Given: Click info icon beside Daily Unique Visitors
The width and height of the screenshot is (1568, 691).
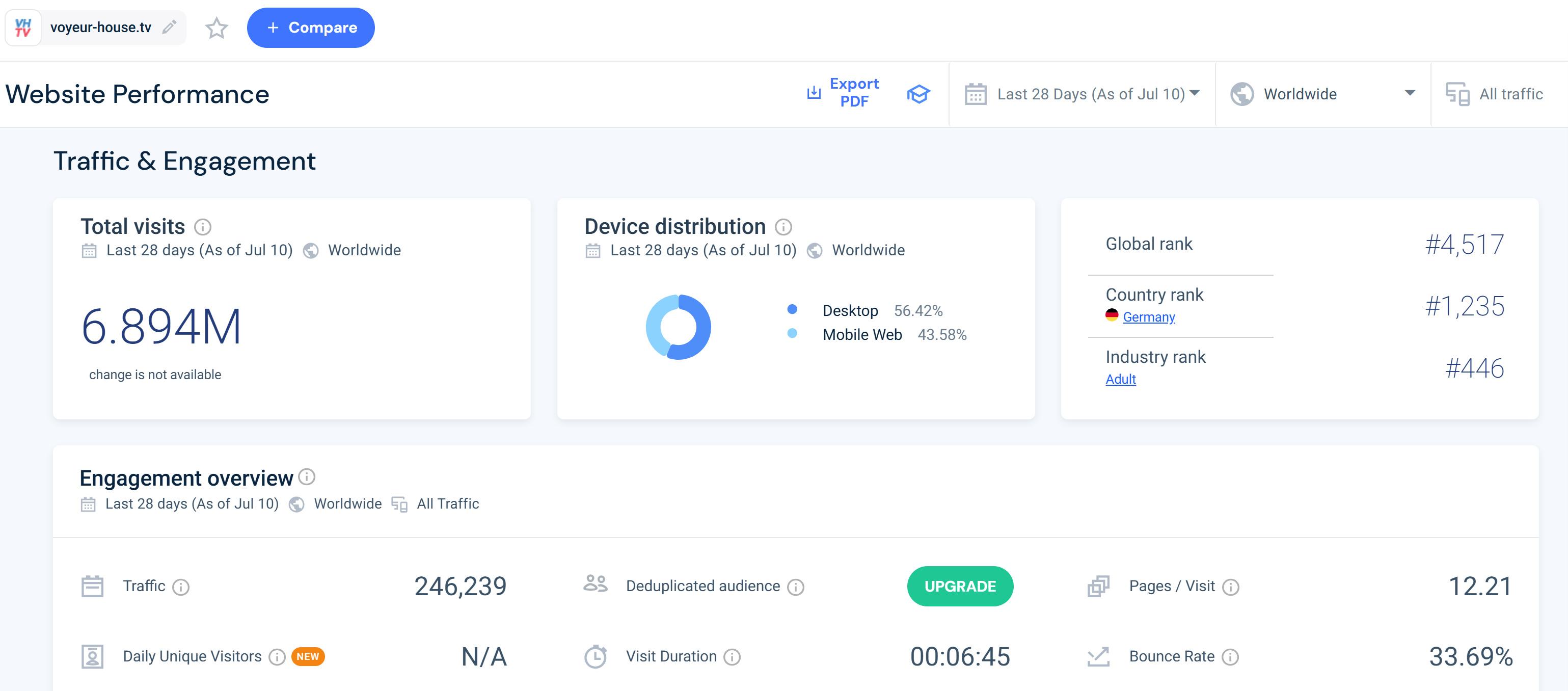Looking at the screenshot, I should (x=277, y=657).
